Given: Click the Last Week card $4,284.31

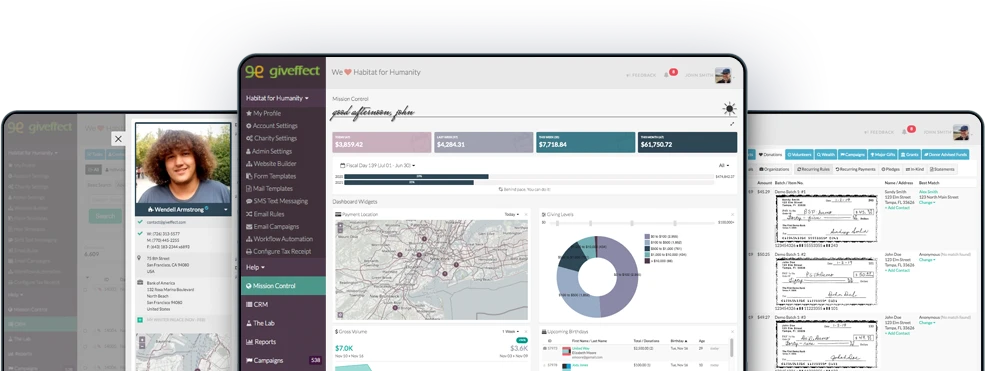Looking at the screenshot, I should 483,142.
